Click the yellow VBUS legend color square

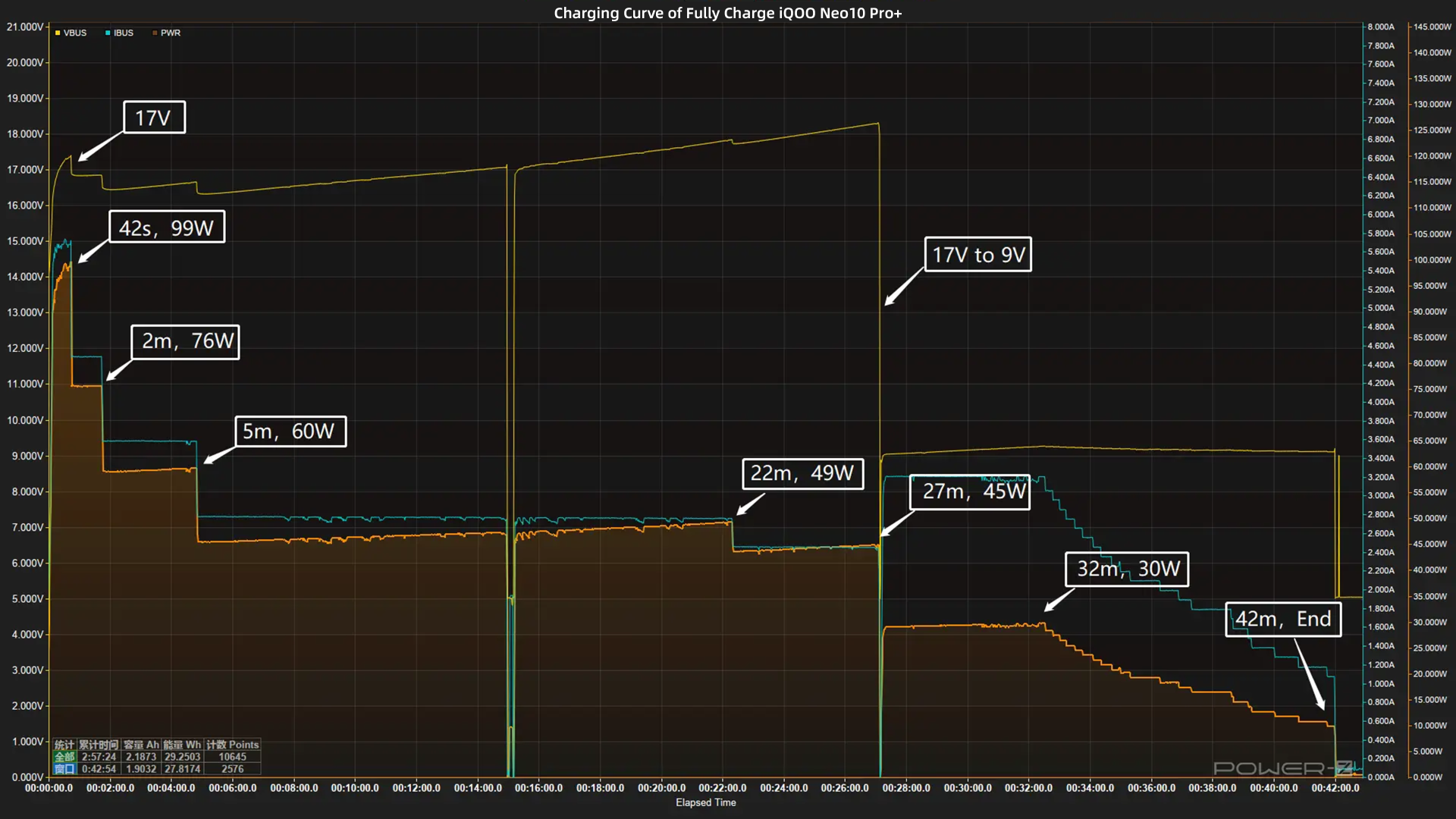coord(58,33)
